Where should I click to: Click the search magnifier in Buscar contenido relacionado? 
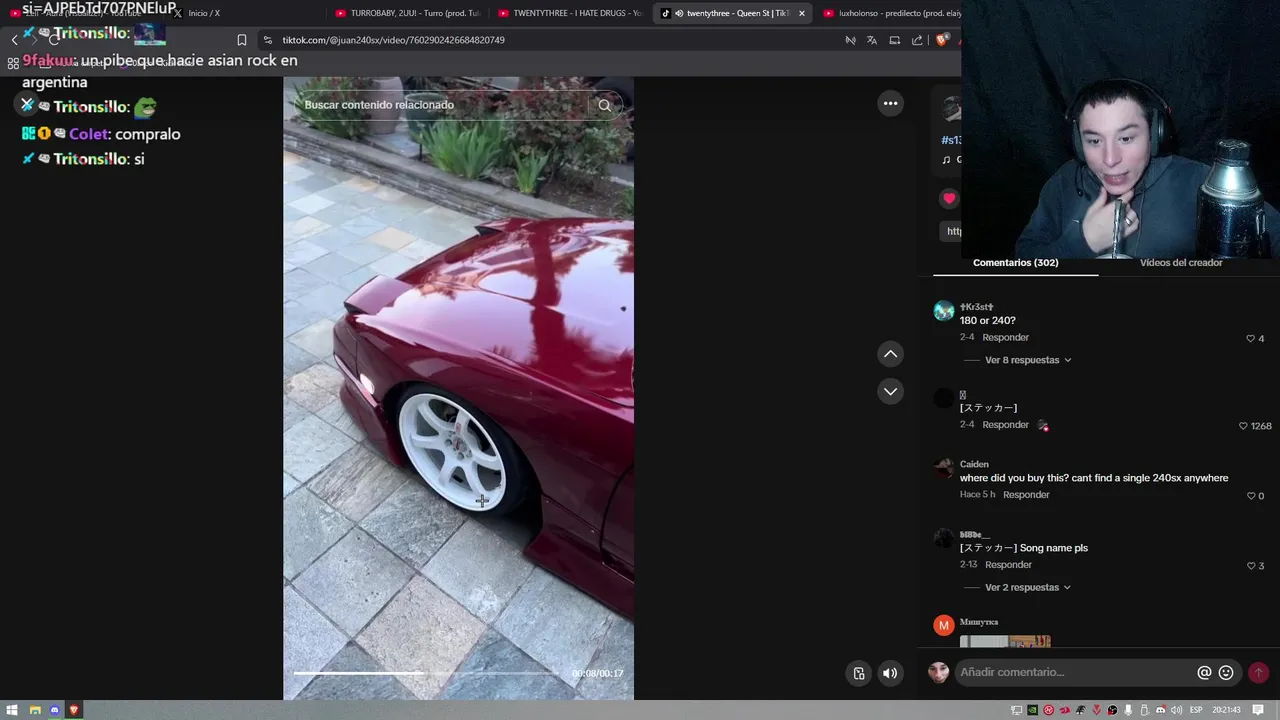[x=604, y=105]
